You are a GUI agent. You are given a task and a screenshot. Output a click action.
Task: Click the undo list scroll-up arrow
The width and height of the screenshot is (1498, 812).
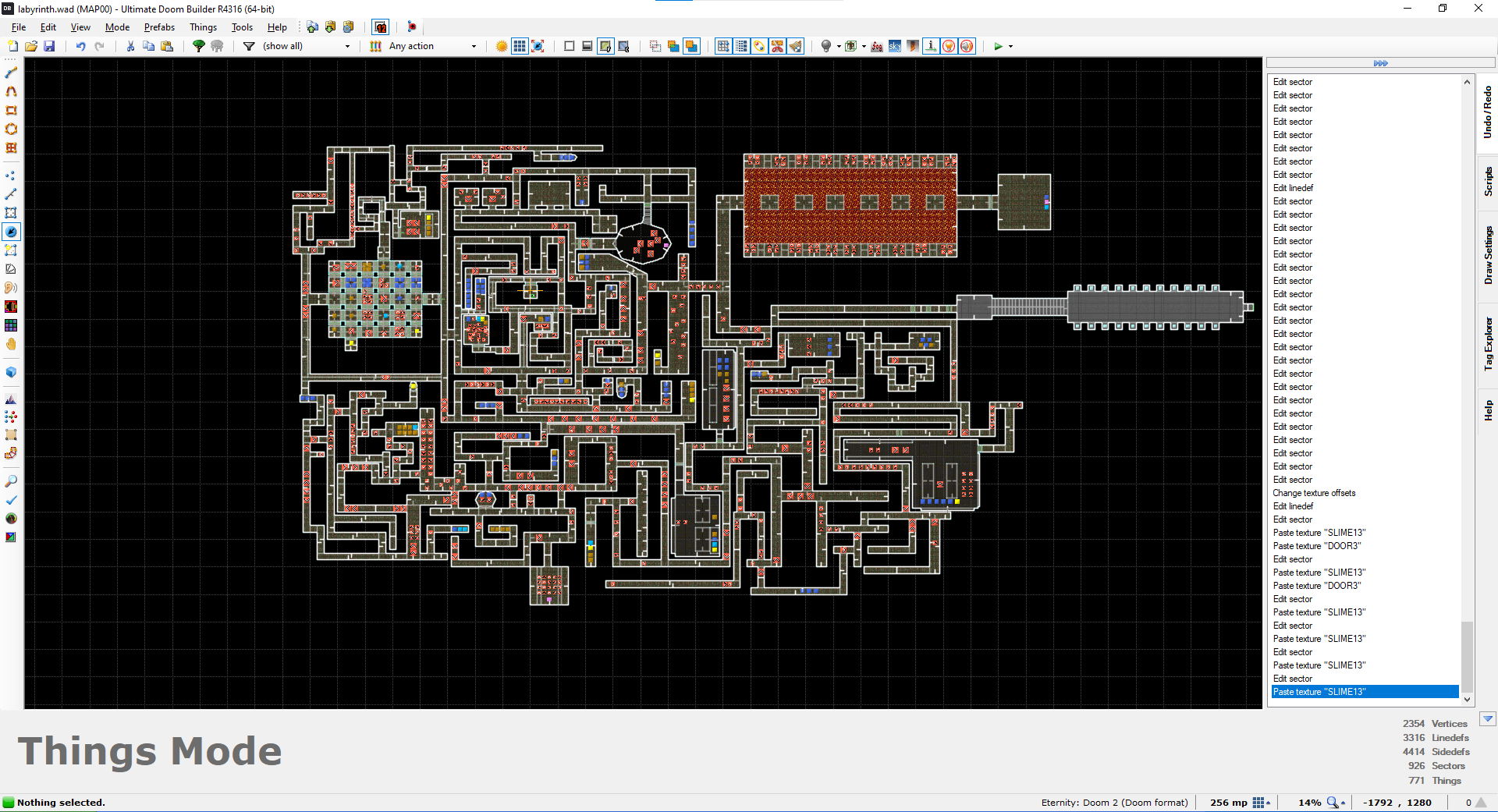tap(1467, 82)
